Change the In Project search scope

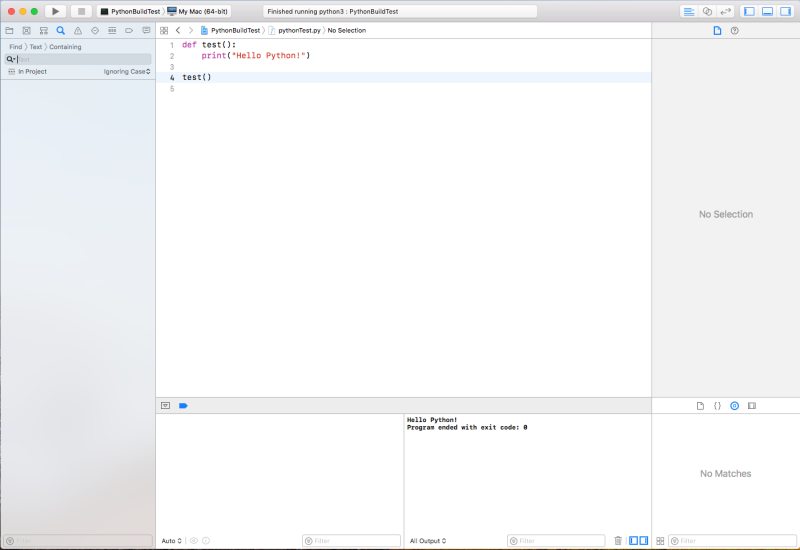[x=28, y=71]
